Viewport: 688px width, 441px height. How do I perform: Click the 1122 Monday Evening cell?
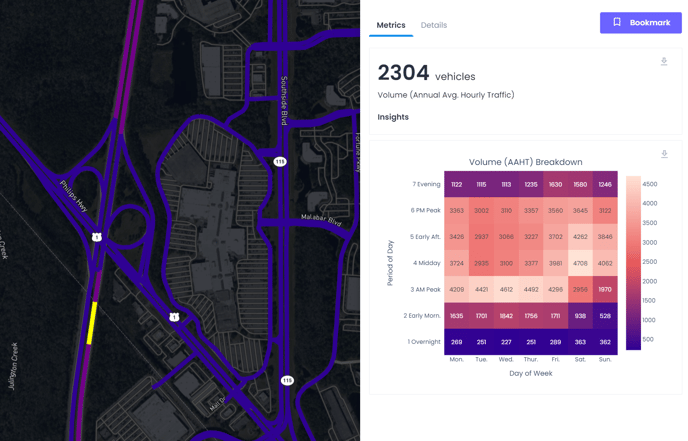coord(456,185)
